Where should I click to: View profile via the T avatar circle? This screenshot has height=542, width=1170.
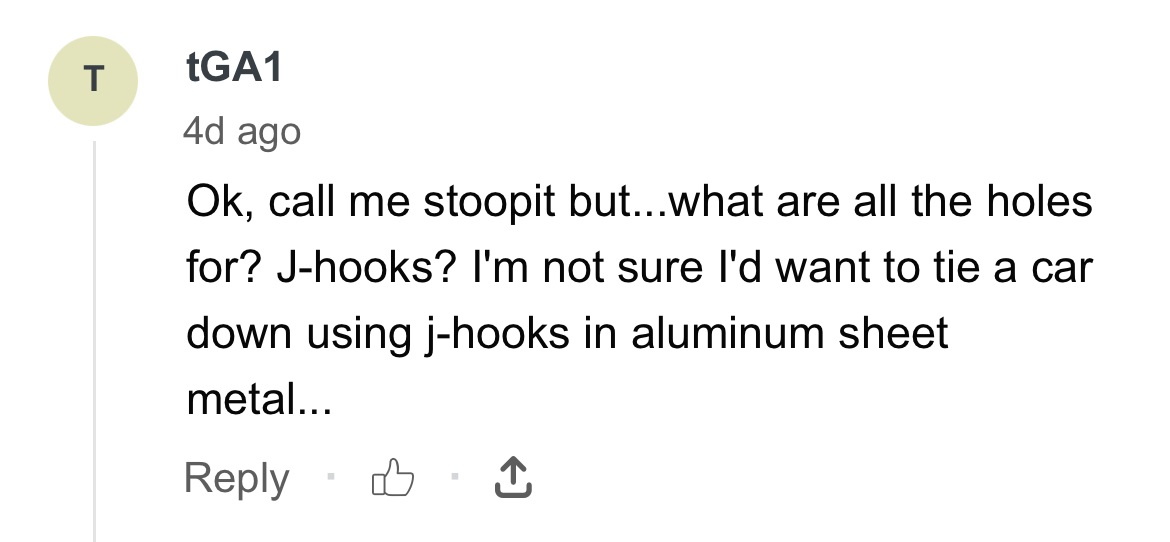tap(93, 82)
